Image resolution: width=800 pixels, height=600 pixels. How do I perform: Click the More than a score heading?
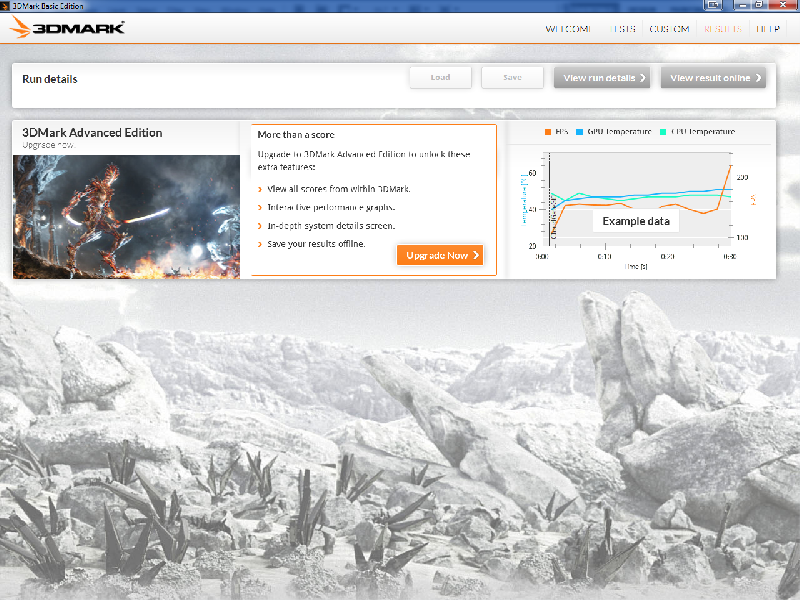[x=296, y=135]
